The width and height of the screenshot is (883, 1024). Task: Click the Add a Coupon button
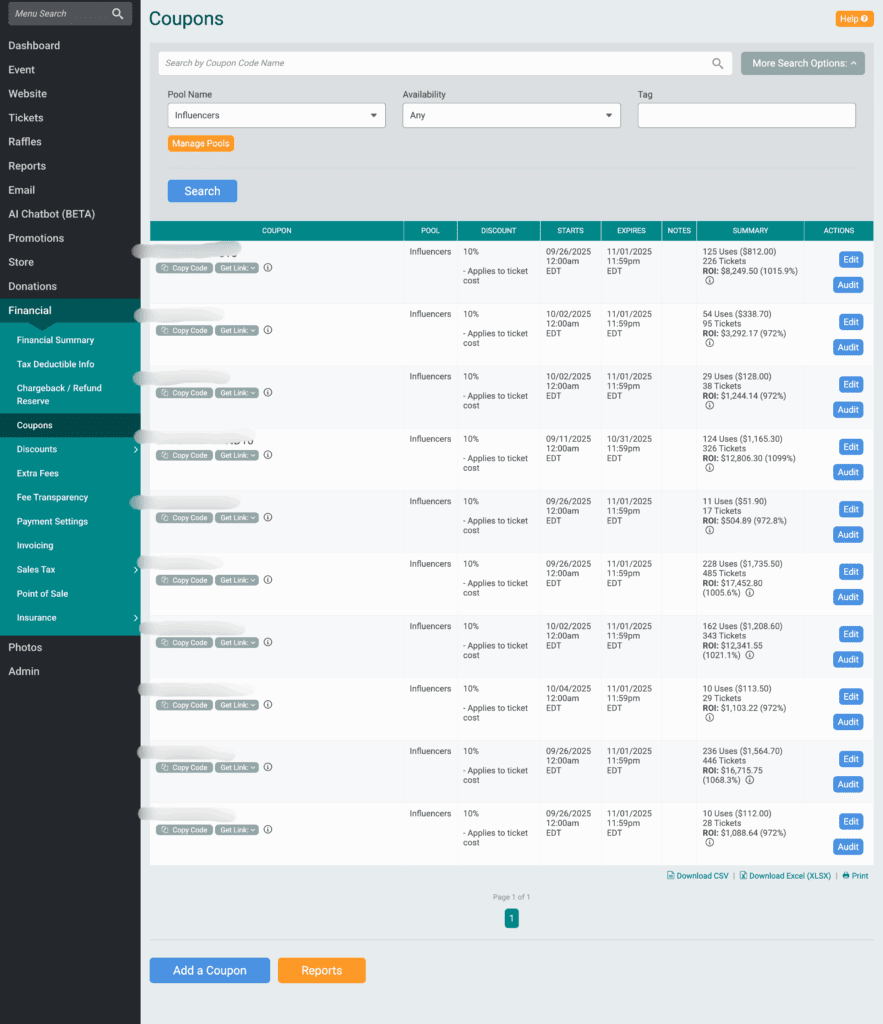tap(209, 970)
